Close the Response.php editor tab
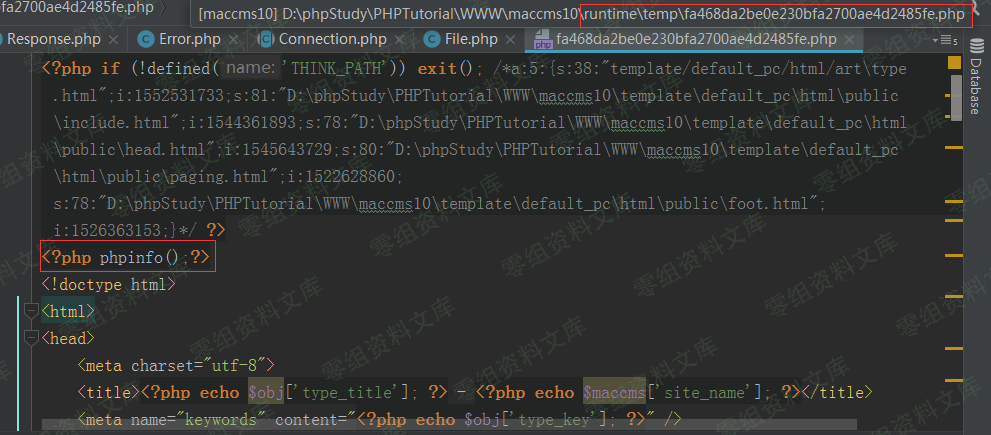This screenshot has height=435, width=991. click(112, 40)
